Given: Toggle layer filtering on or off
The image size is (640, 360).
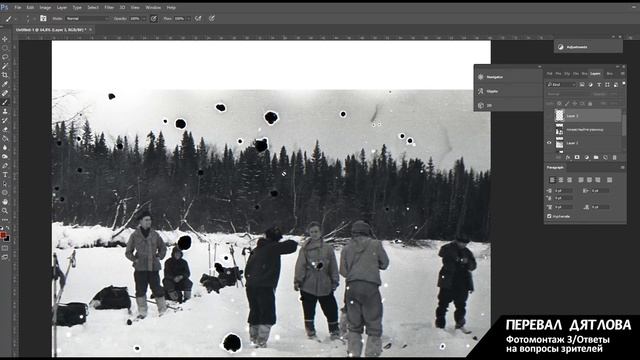Looking at the screenshot, I should point(623,83).
